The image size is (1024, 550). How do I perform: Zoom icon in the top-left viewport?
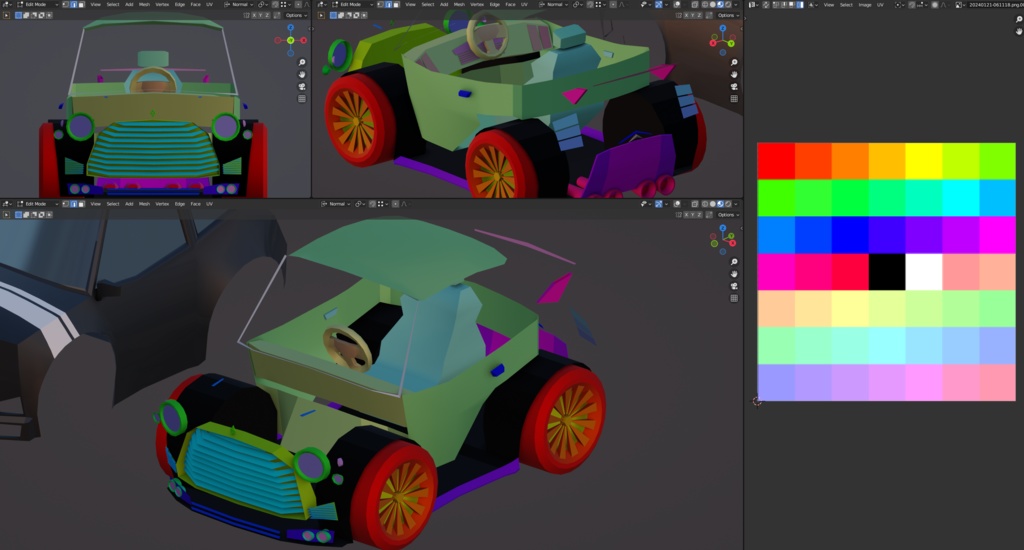[302, 63]
